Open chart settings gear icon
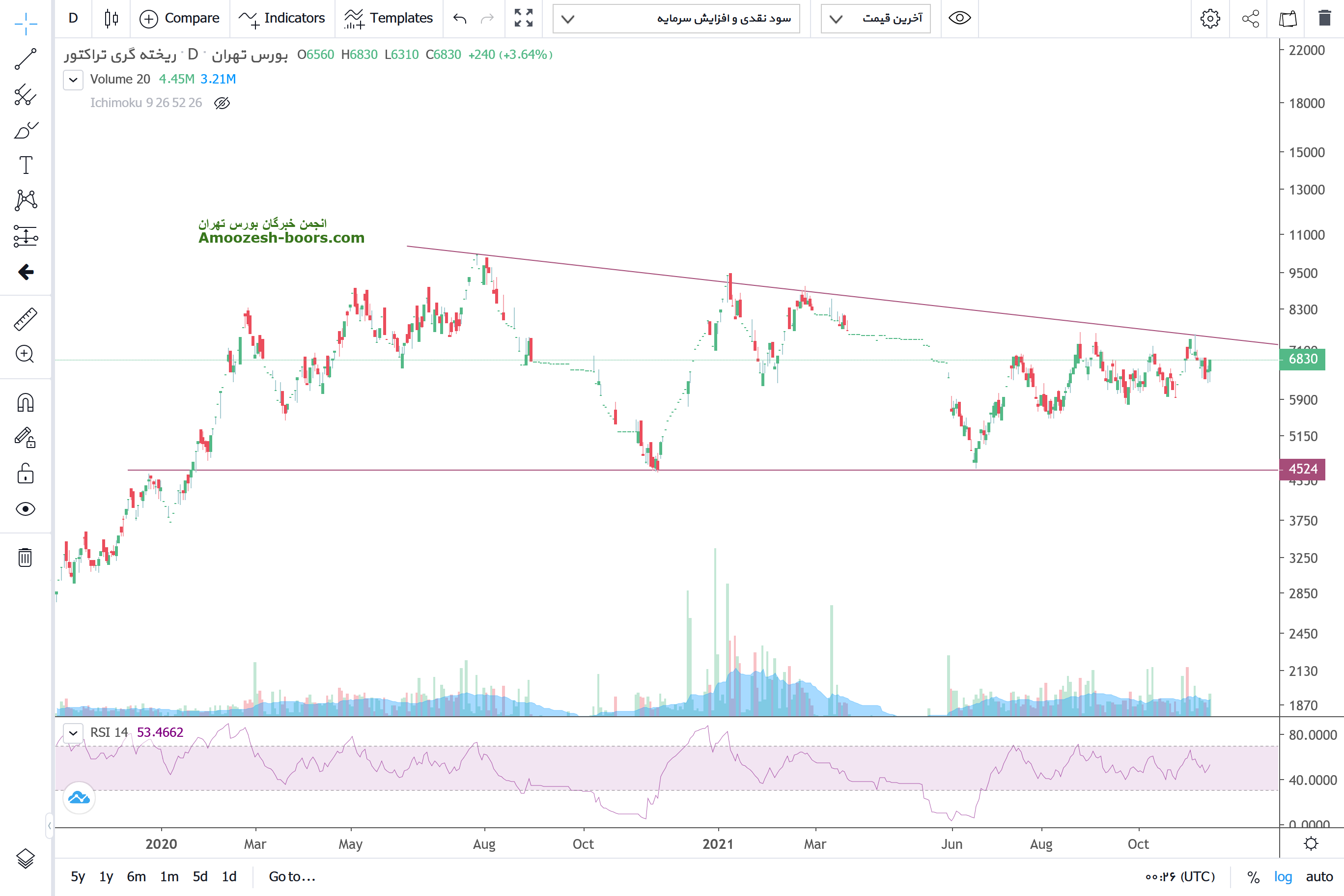 pyautogui.click(x=1210, y=18)
